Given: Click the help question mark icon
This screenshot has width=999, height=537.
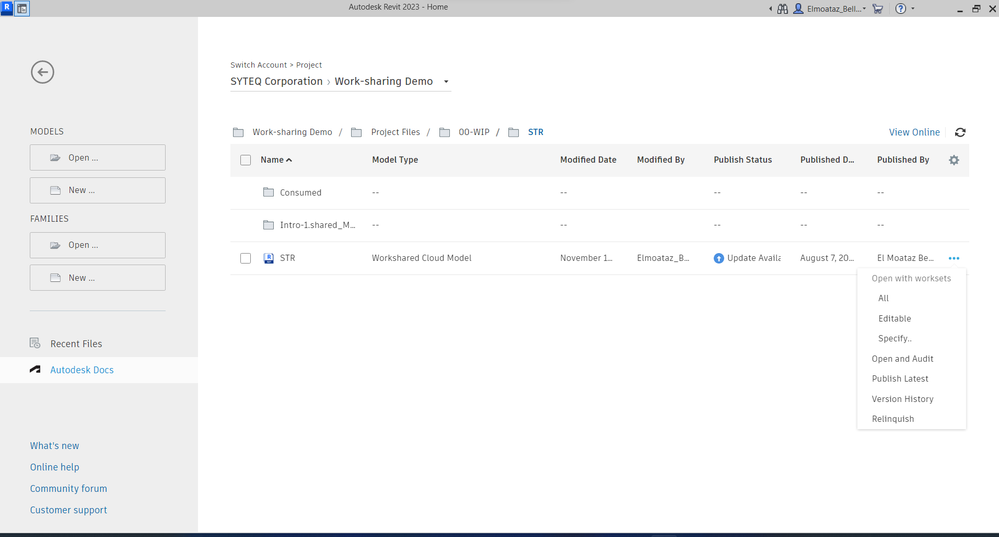Looking at the screenshot, I should tap(900, 9).
